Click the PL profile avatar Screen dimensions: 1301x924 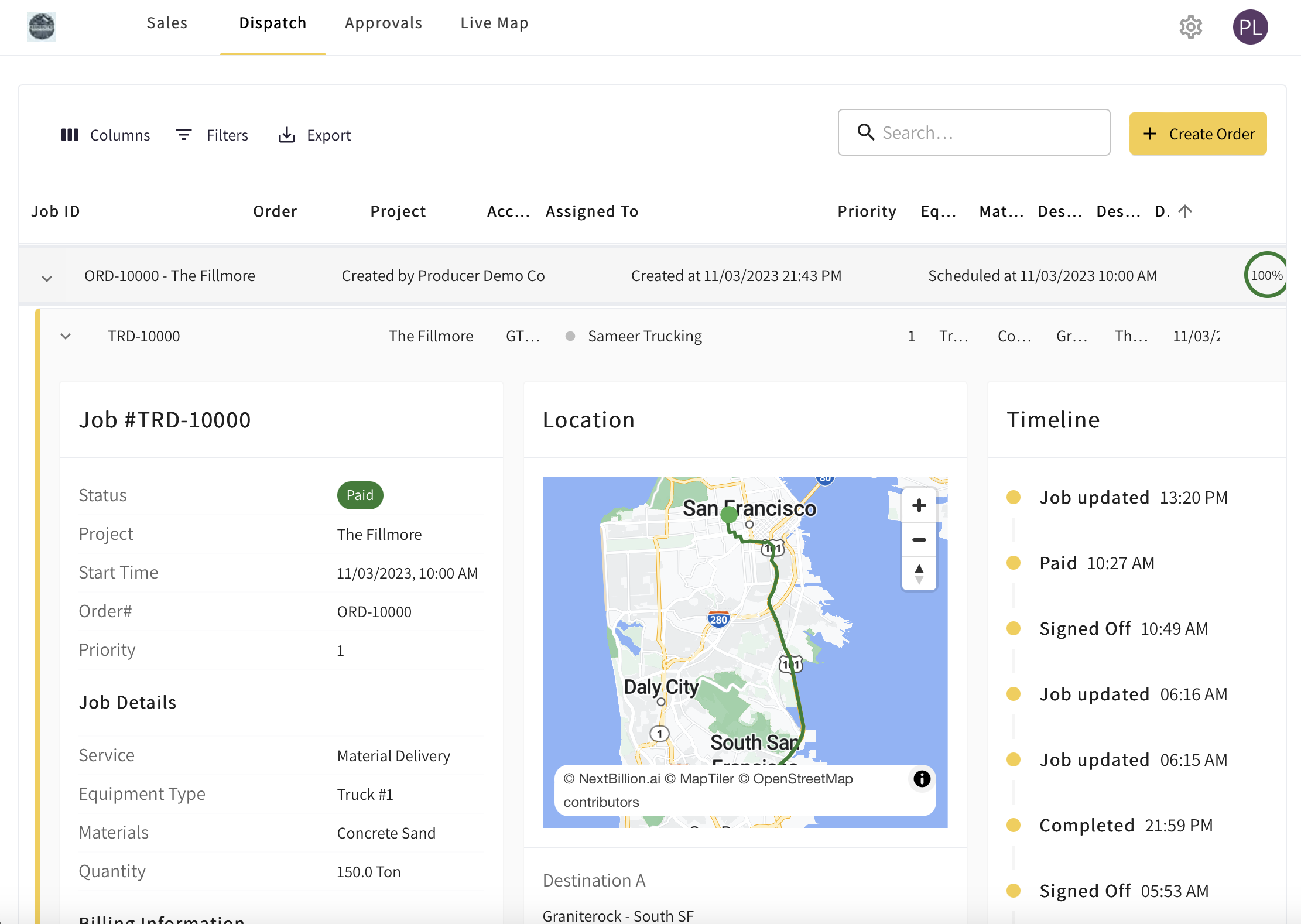point(1251,27)
